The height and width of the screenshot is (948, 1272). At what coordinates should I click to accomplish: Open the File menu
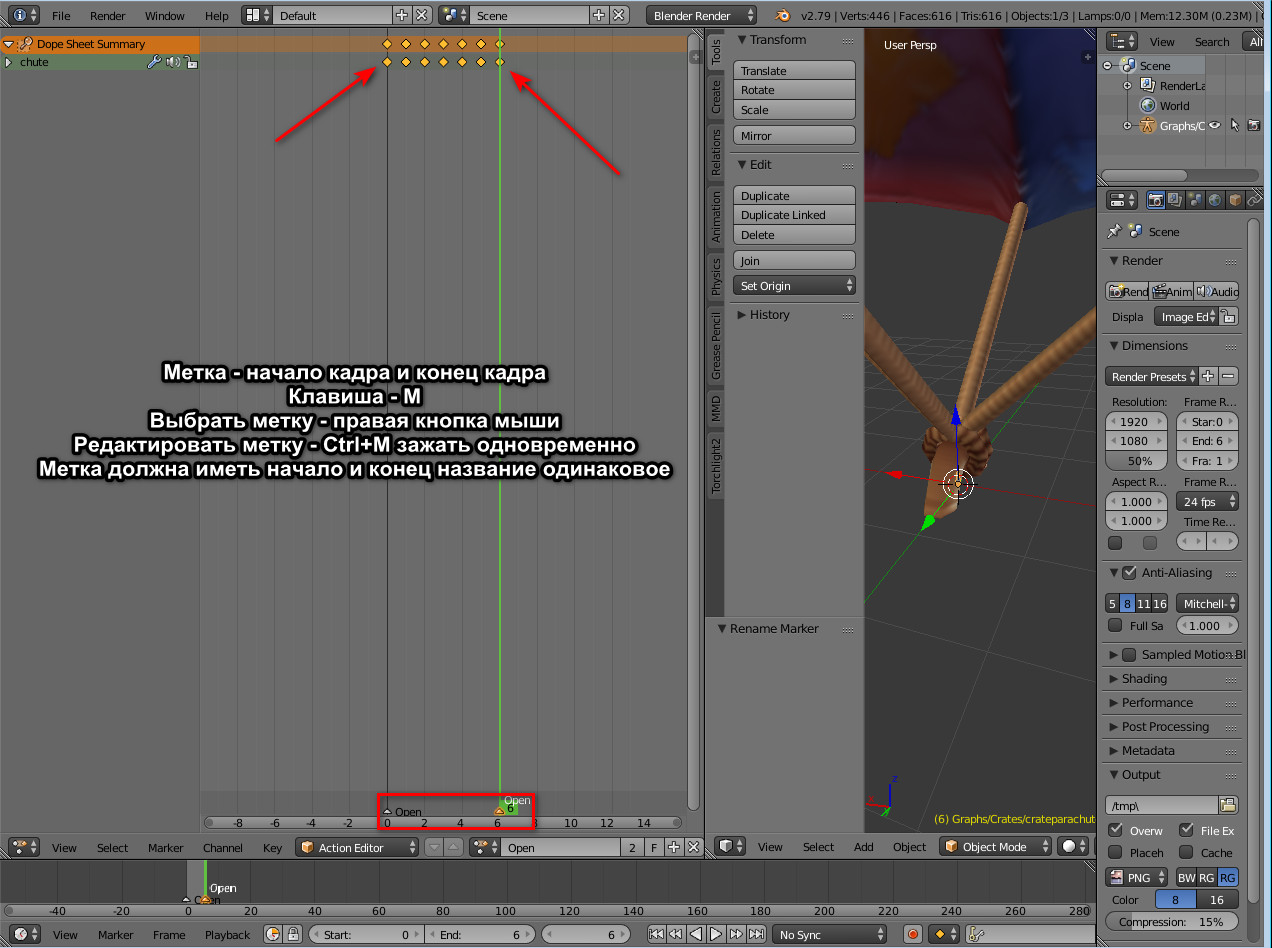61,16
